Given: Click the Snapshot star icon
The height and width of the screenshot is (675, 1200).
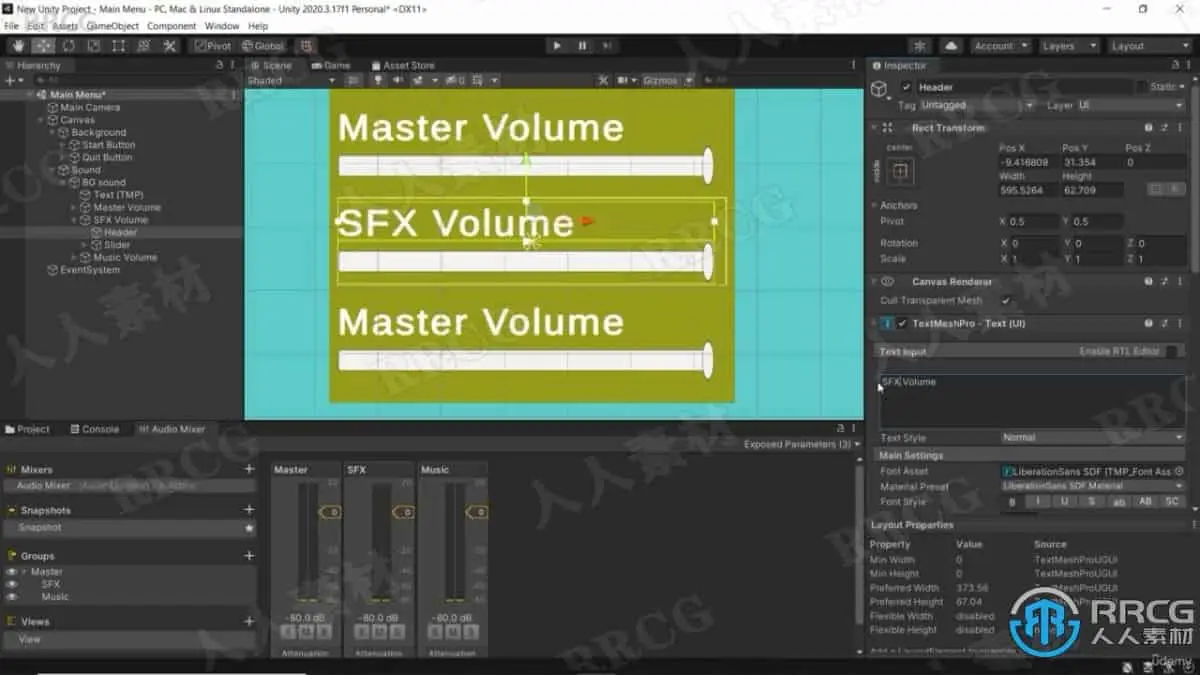Looking at the screenshot, I should pos(249,527).
